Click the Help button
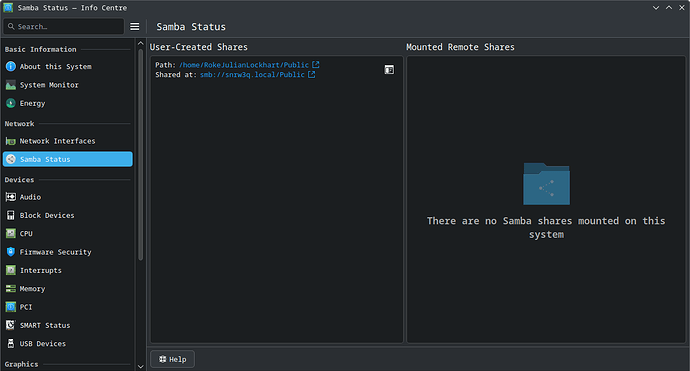 pyautogui.click(x=172, y=359)
